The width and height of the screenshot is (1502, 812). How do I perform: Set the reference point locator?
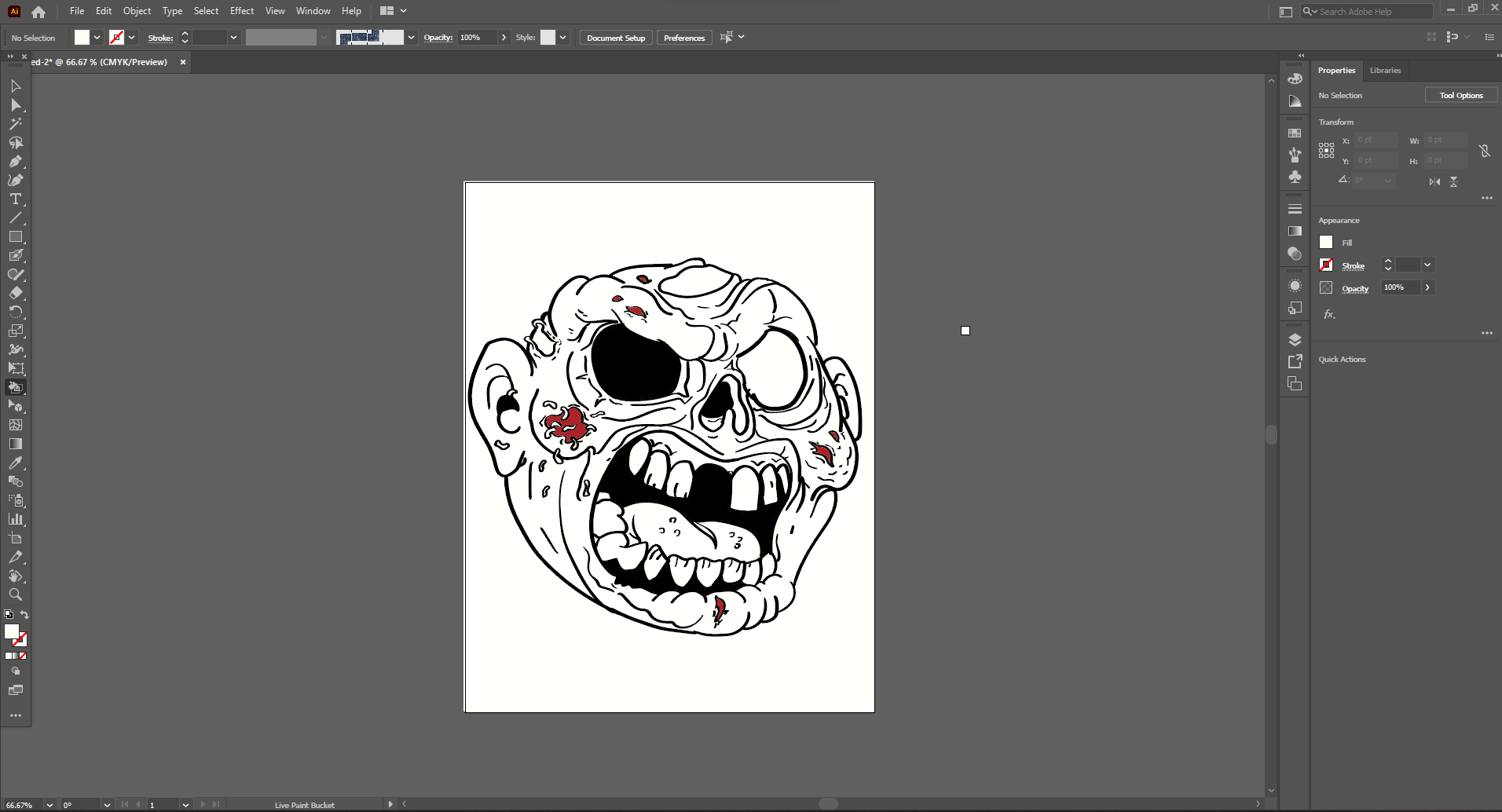[x=1326, y=150]
